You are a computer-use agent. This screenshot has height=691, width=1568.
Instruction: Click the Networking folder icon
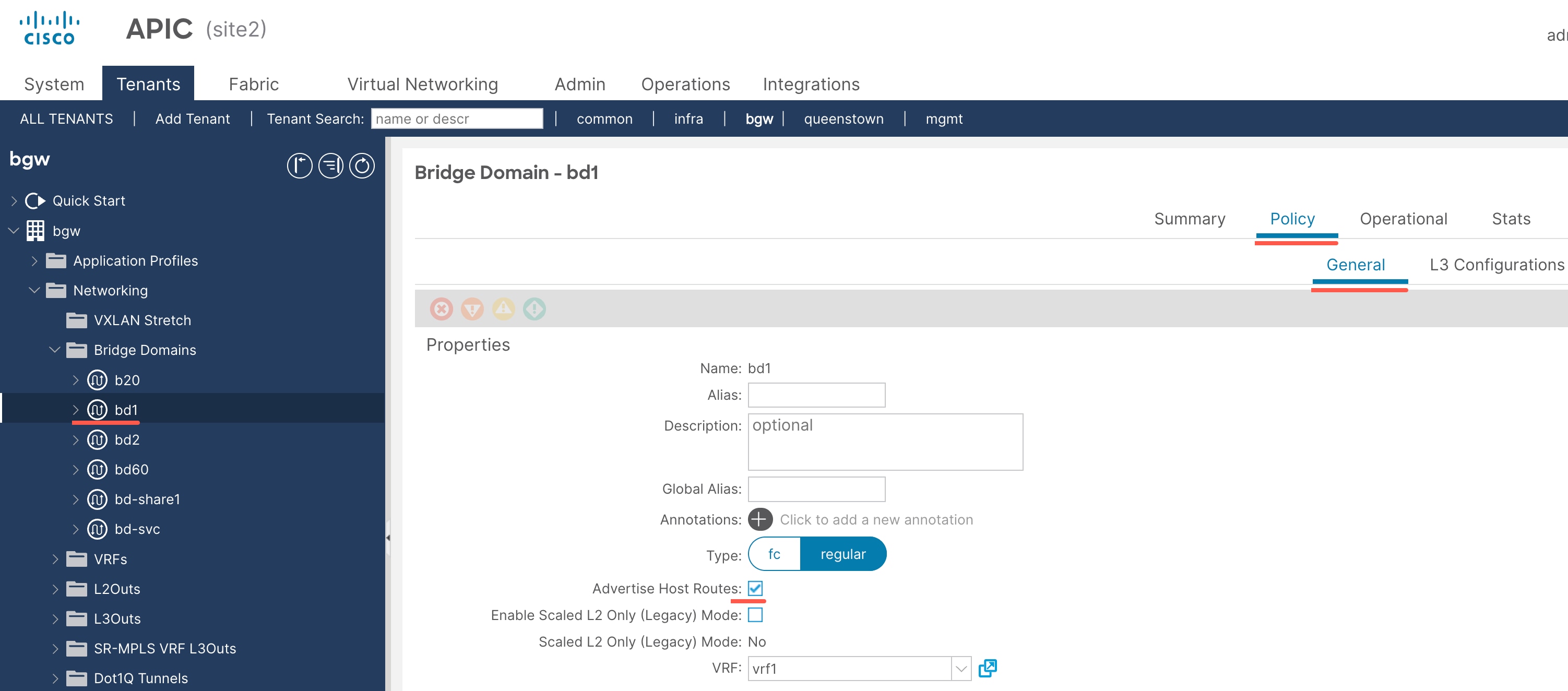(x=56, y=290)
